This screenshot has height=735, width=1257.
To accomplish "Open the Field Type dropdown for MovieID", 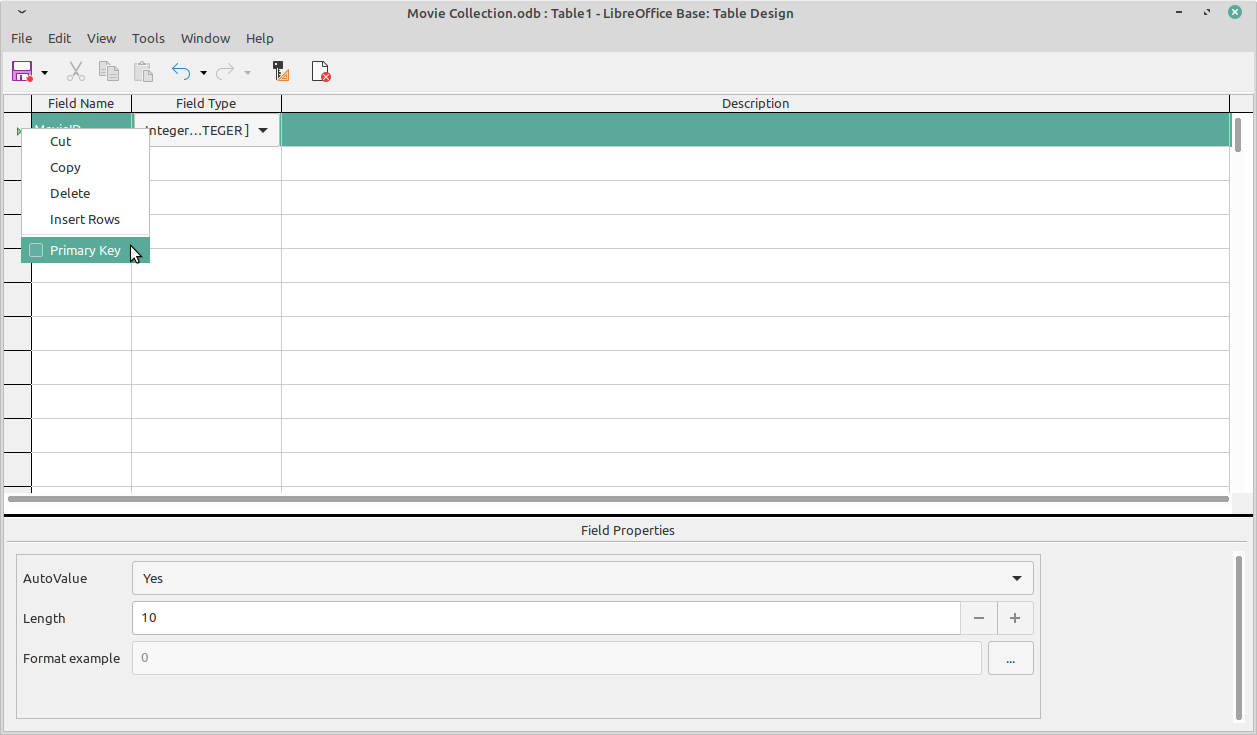I will click(262, 130).
